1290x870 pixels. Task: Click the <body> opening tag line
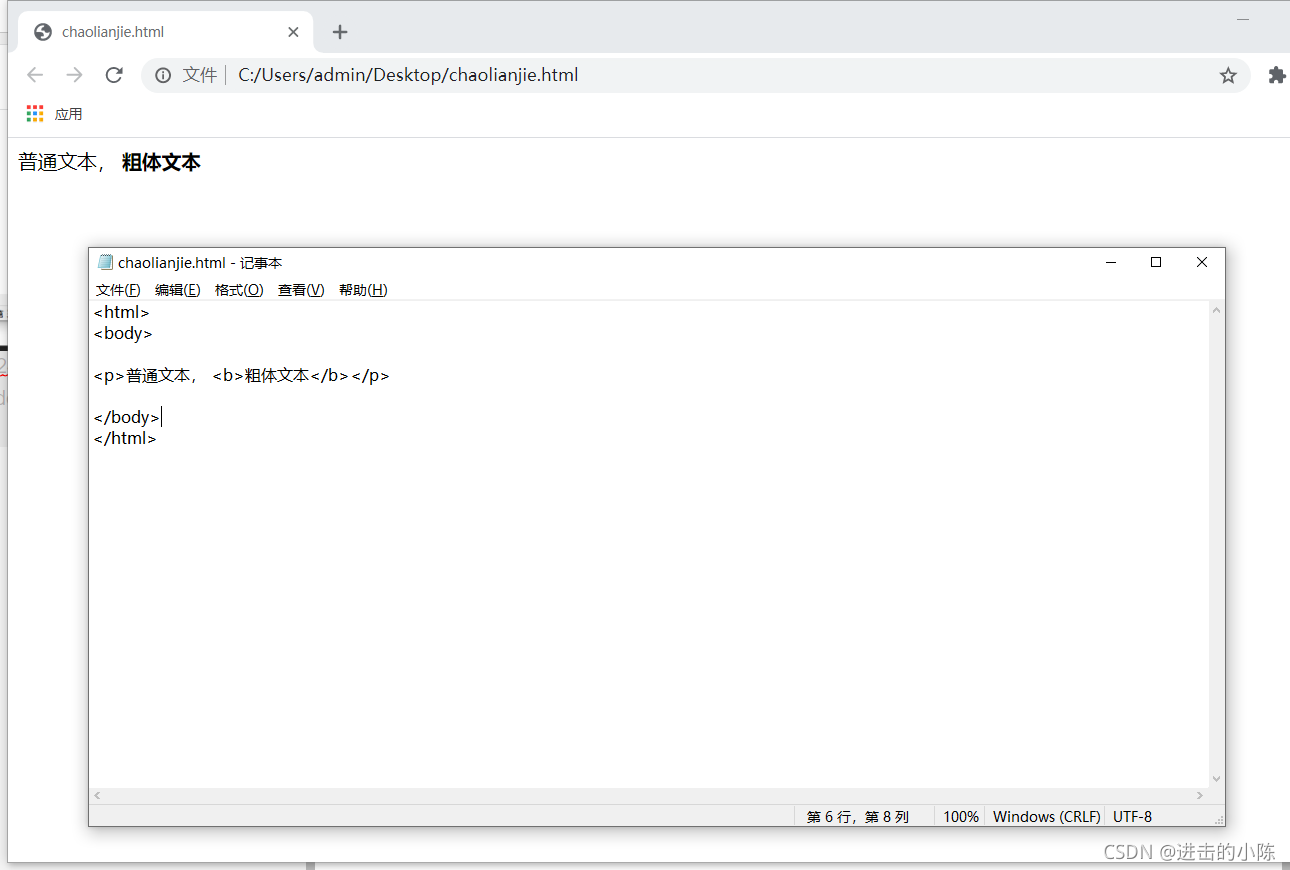click(123, 333)
